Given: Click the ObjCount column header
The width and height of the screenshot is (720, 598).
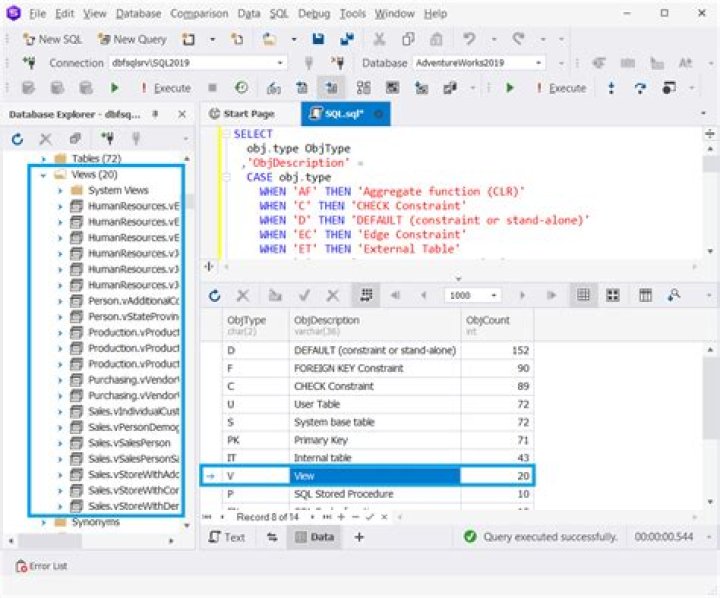Looking at the screenshot, I should tap(497, 325).
